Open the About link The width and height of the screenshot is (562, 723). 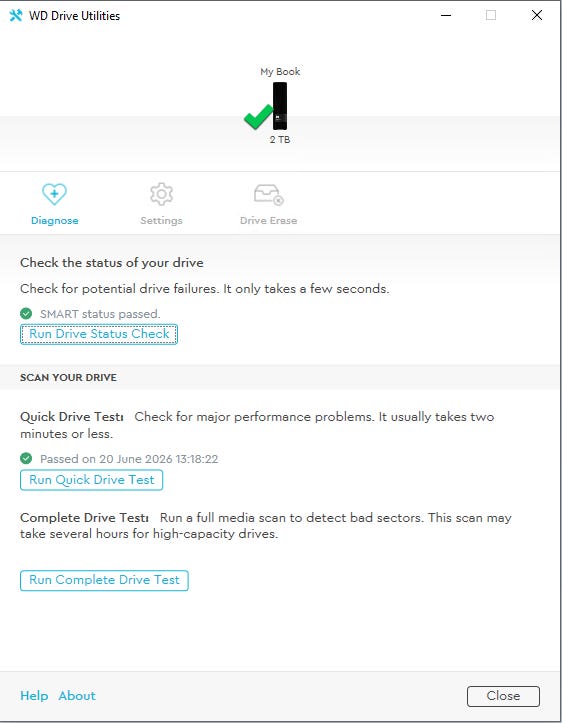point(77,696)
